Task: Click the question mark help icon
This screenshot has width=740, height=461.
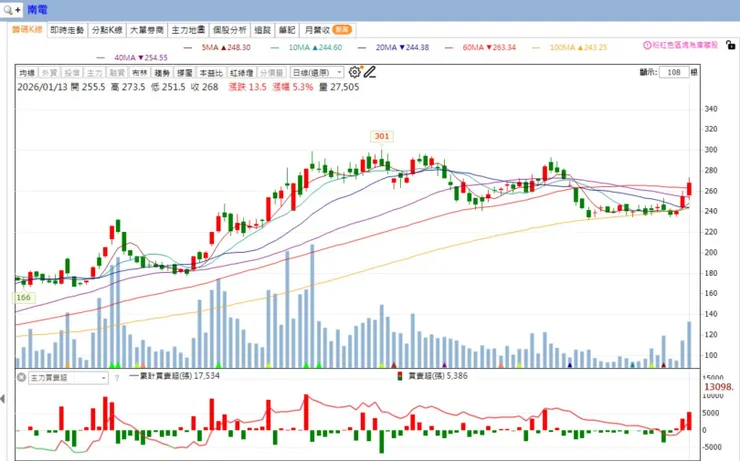Action: [x=117, y=377]
